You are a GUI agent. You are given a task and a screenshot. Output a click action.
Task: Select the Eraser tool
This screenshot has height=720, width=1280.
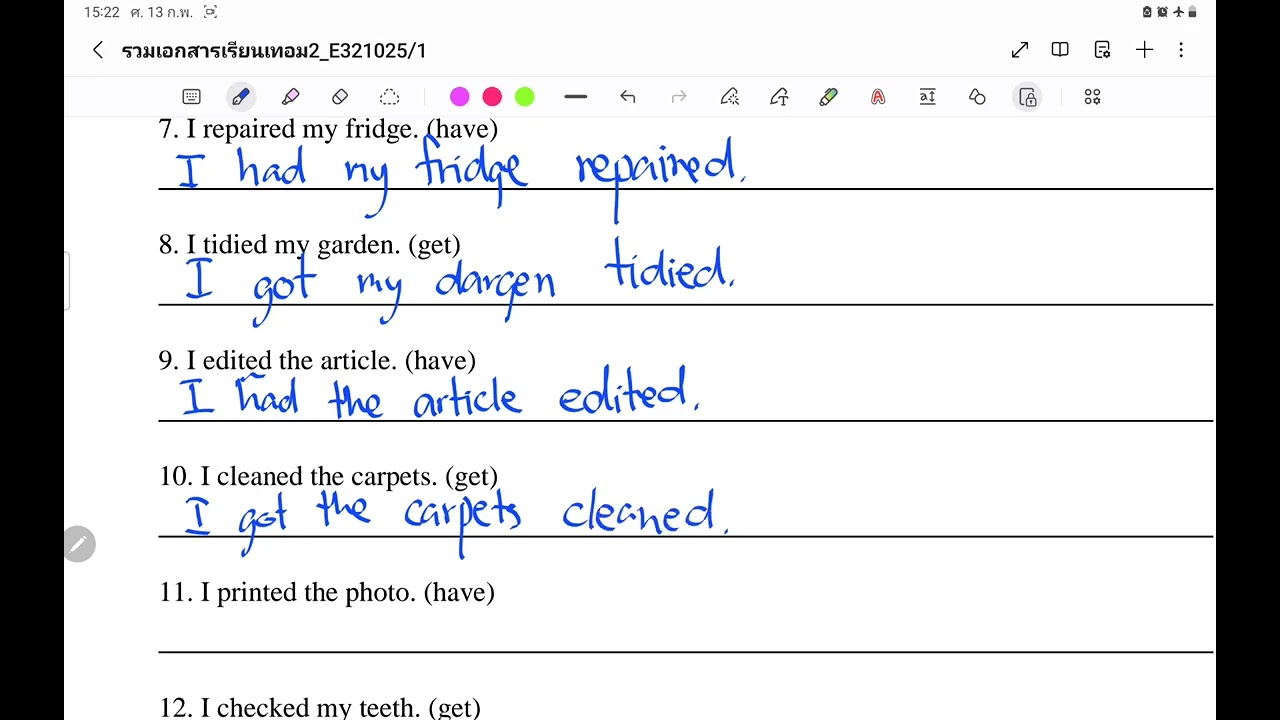click(x=340, y=97)
